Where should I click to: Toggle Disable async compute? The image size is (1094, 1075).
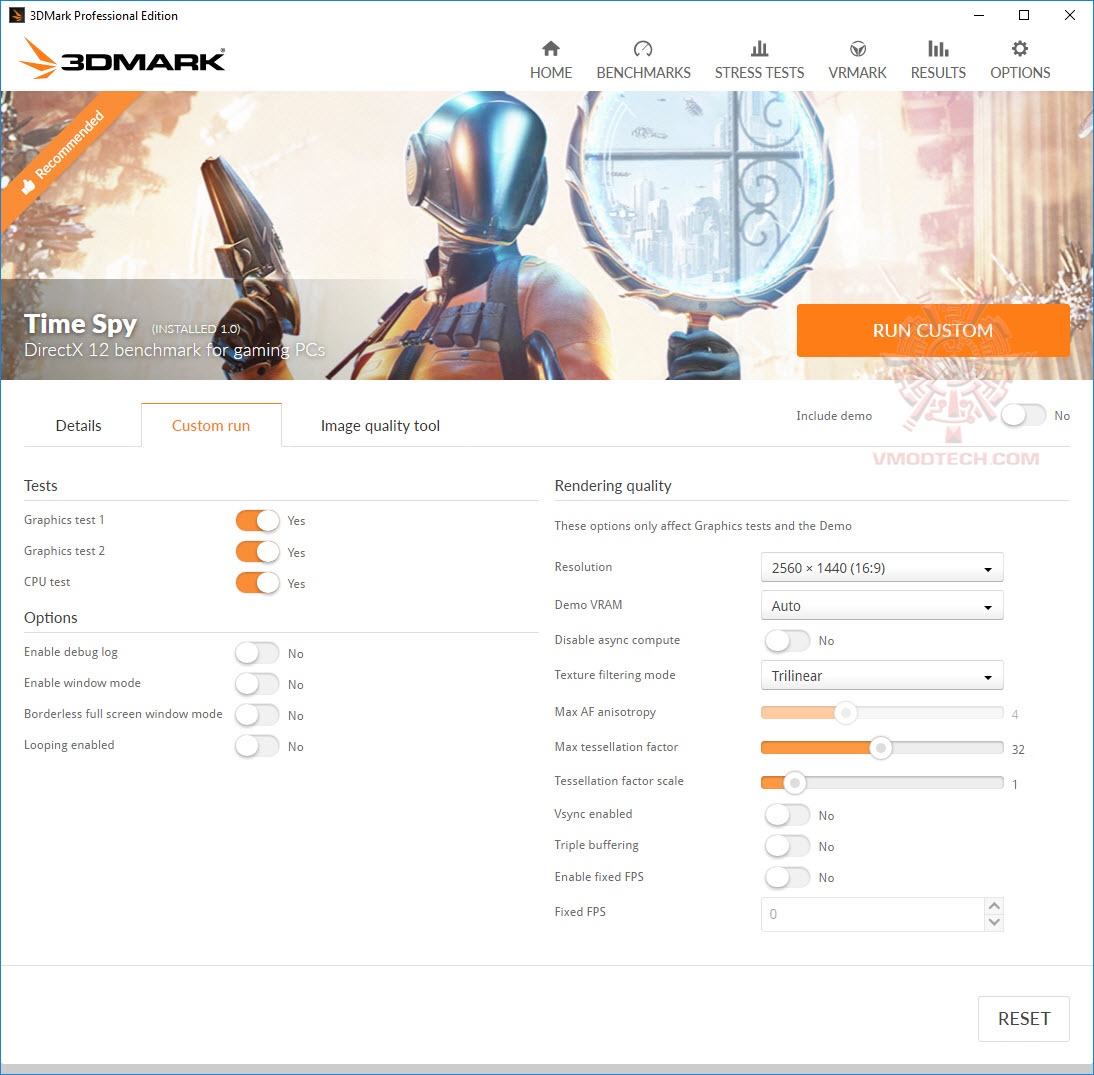(x=787, y=640)
